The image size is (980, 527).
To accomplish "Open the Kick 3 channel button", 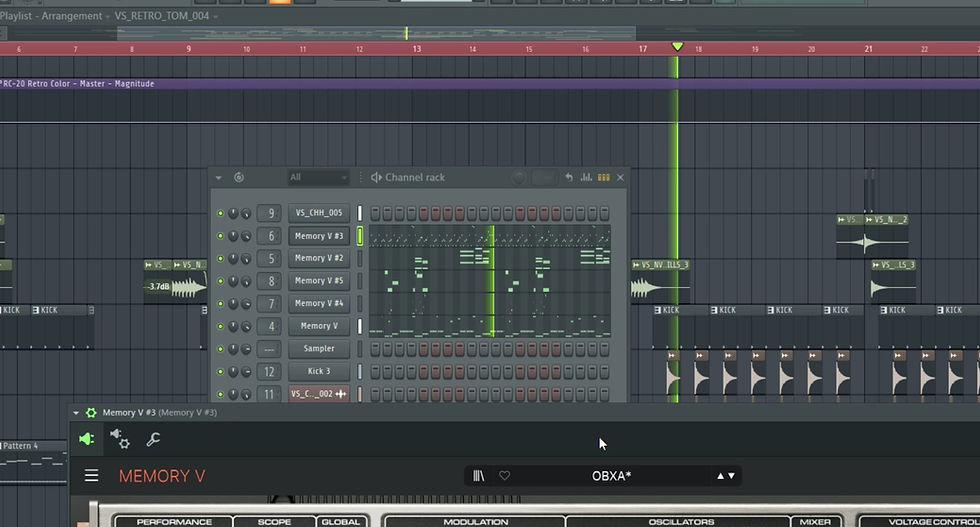I will (319, 371).
